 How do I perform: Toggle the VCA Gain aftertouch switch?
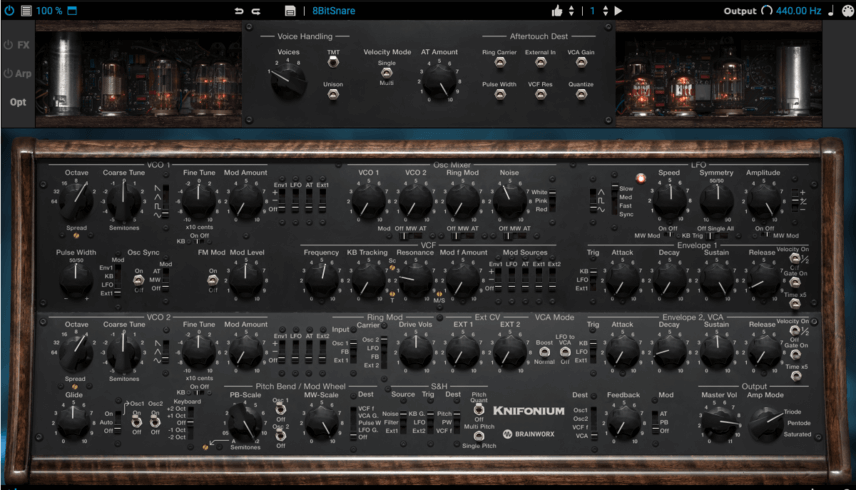point(581,63)
